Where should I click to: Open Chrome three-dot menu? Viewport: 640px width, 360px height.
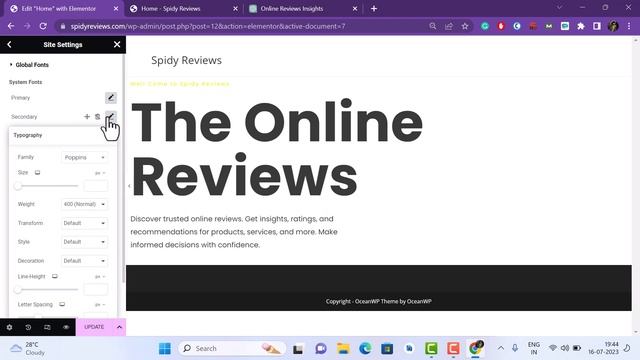(629, 26)
